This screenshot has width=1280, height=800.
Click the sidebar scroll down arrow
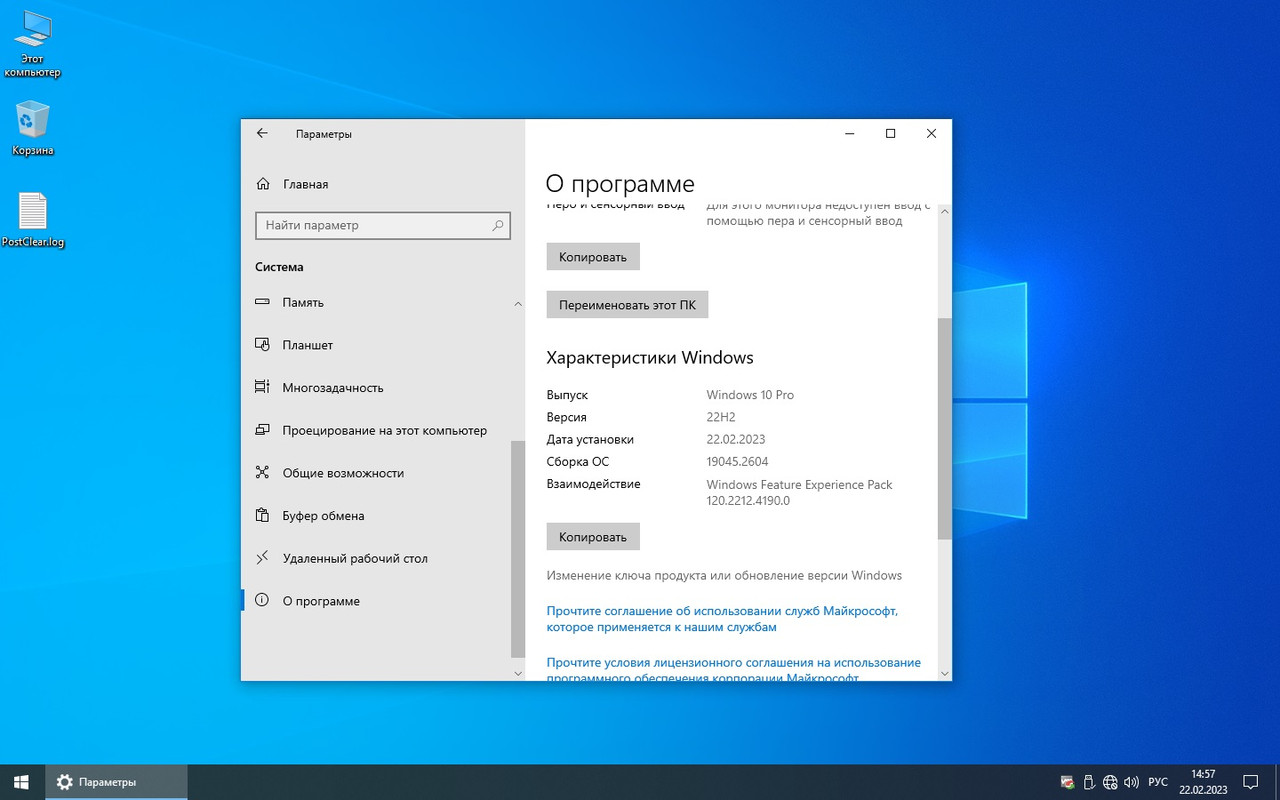coord(518,674)
